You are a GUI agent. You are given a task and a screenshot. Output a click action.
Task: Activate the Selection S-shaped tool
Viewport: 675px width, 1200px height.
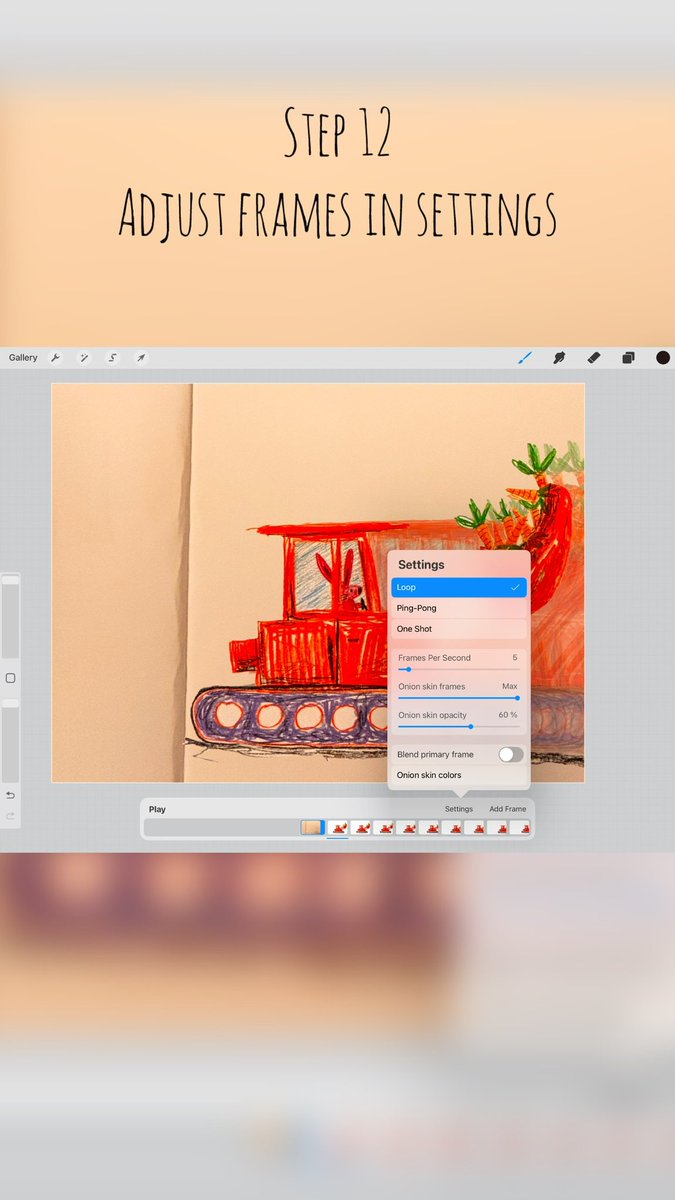click(x=112, y=358)
